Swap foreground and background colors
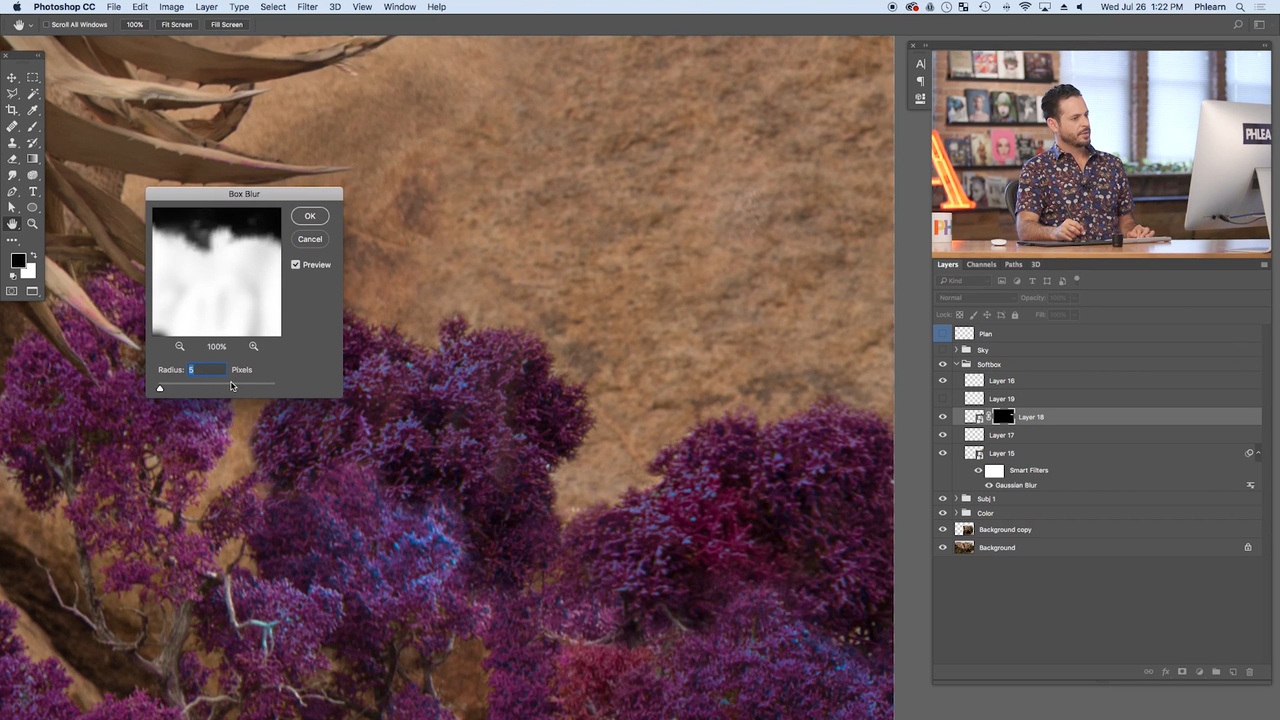1280x720 pixels. 32,256
